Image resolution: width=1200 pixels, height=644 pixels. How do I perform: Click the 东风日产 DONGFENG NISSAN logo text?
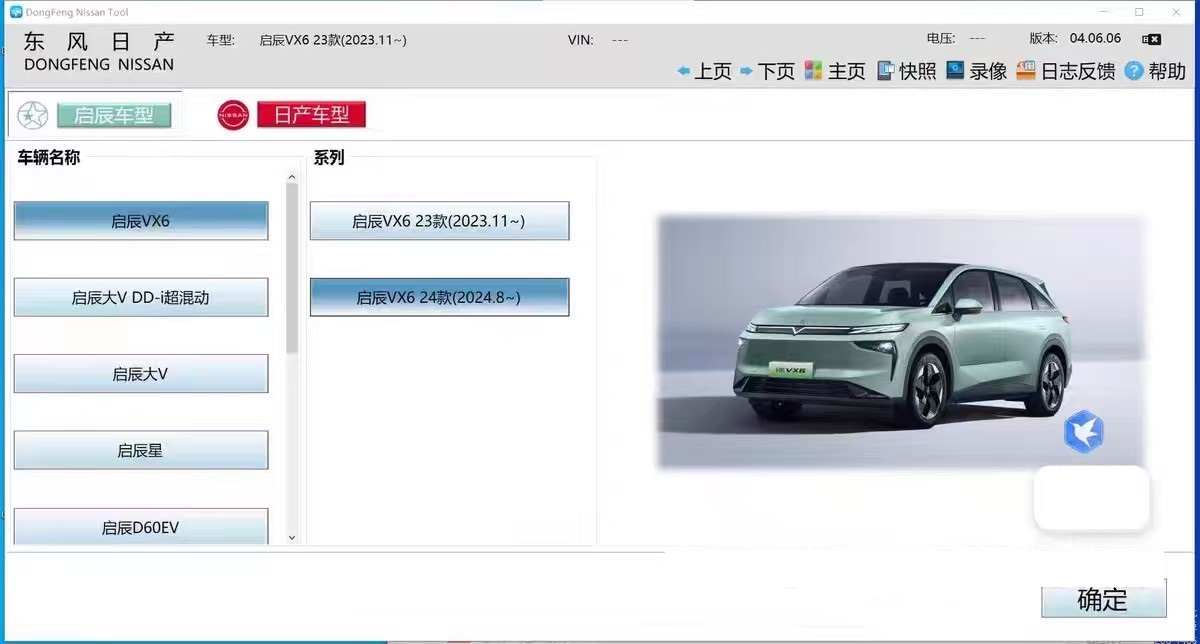(x=99, y=51)
